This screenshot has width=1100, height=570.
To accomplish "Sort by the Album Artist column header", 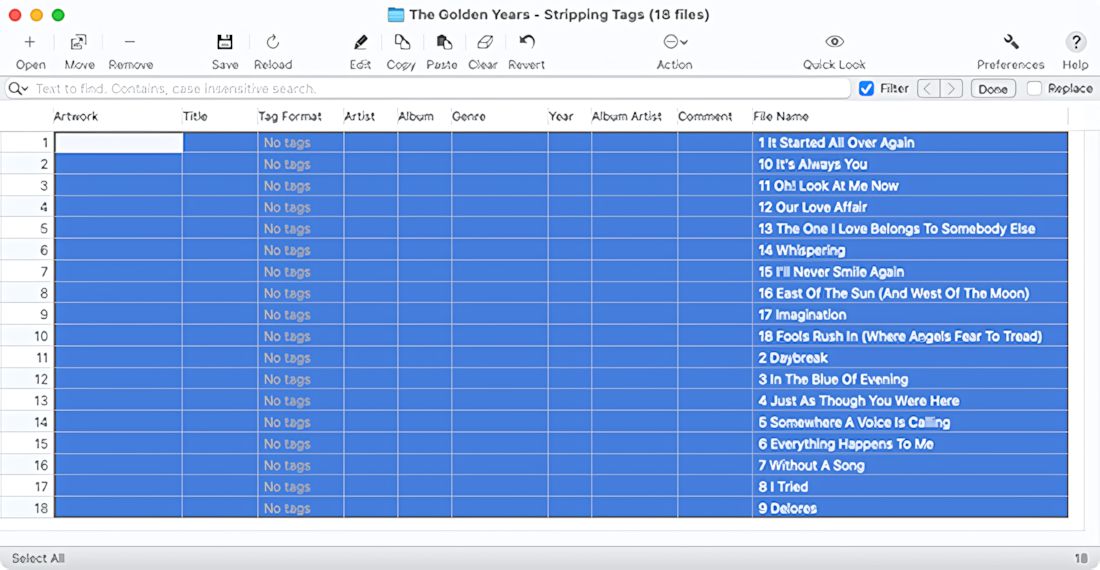I will [626, 116].
